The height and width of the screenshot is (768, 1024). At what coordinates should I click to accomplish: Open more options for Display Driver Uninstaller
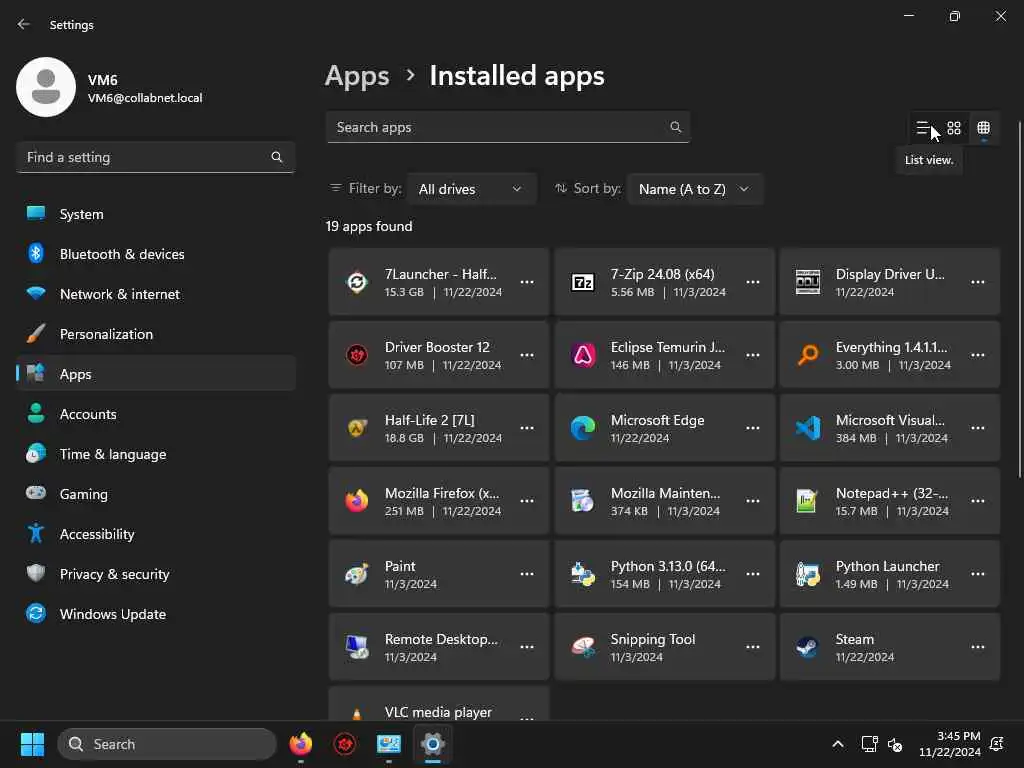click(x=978, y=282)
